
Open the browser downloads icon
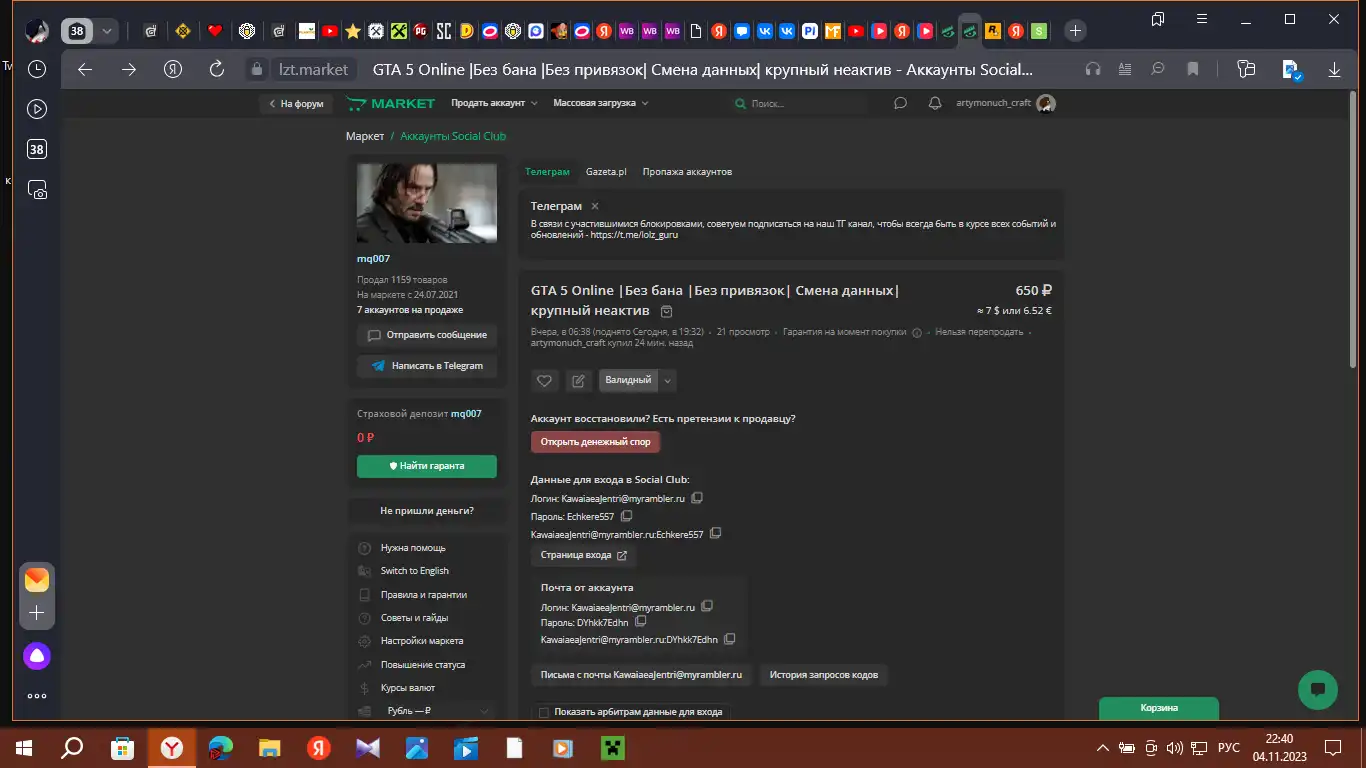tap(1334, 69)
